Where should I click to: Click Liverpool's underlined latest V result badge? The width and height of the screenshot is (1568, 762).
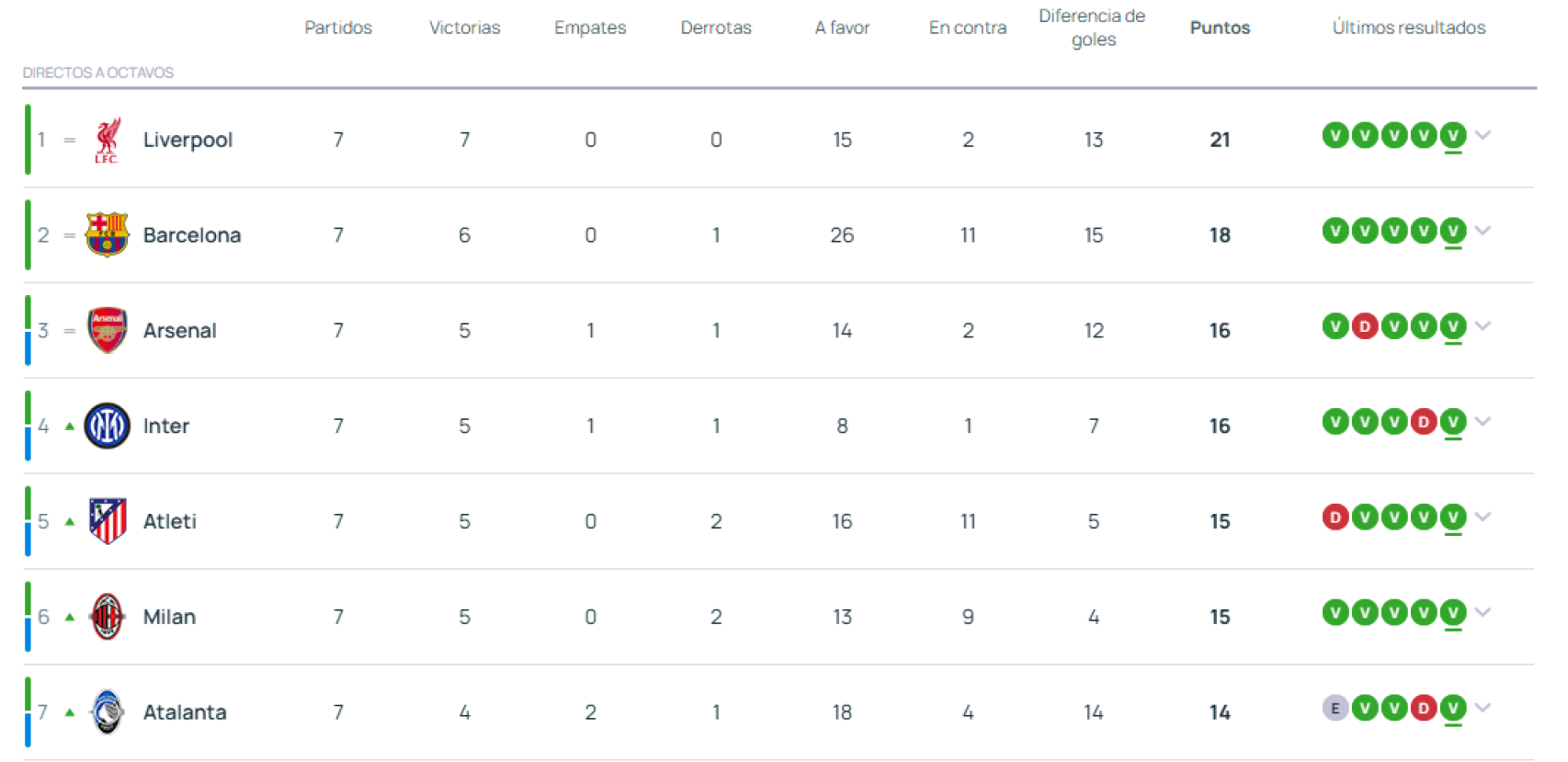tap(1453, 136)
